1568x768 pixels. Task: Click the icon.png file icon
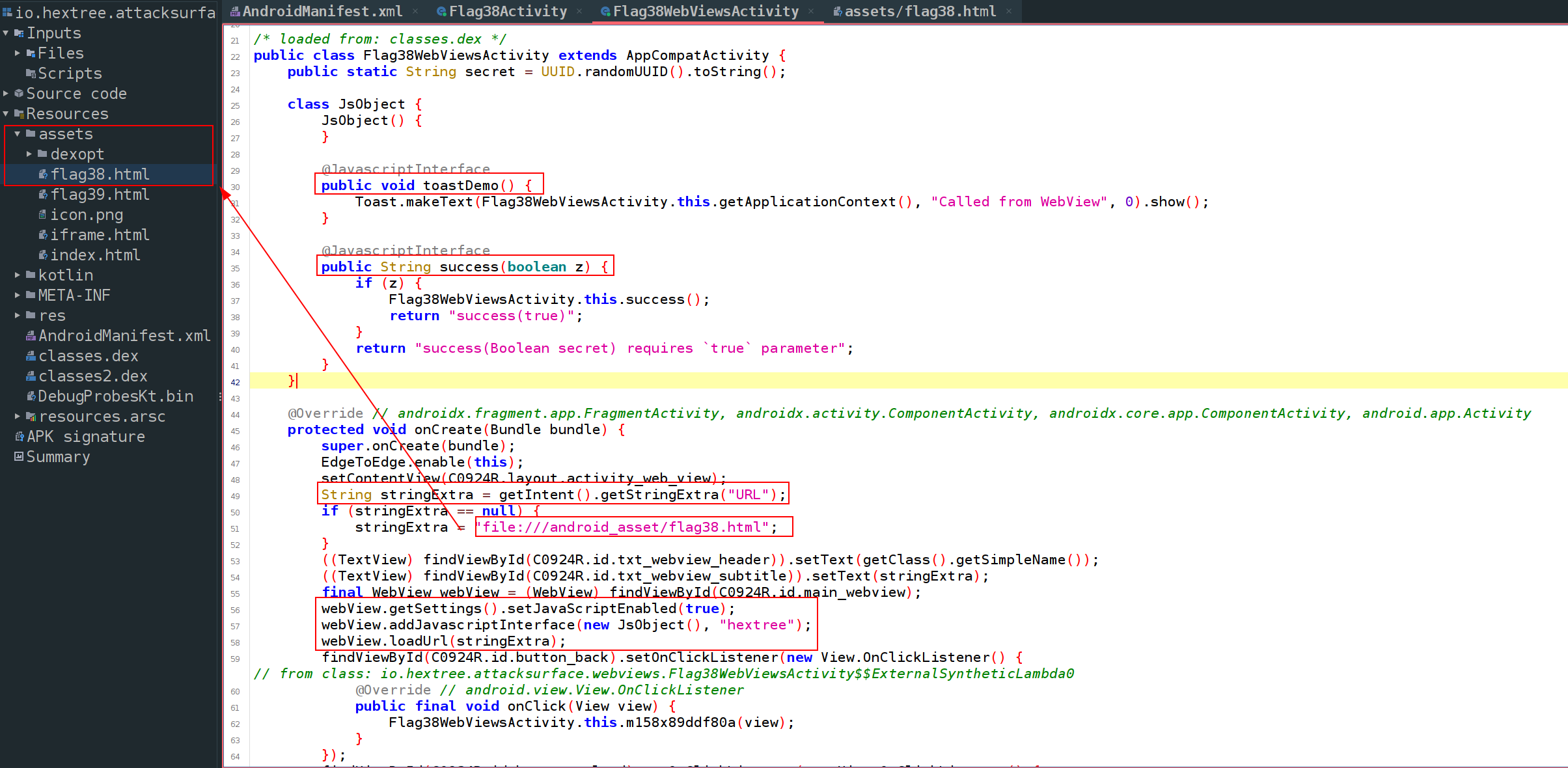pyautogui.click(x=42, y=215)
